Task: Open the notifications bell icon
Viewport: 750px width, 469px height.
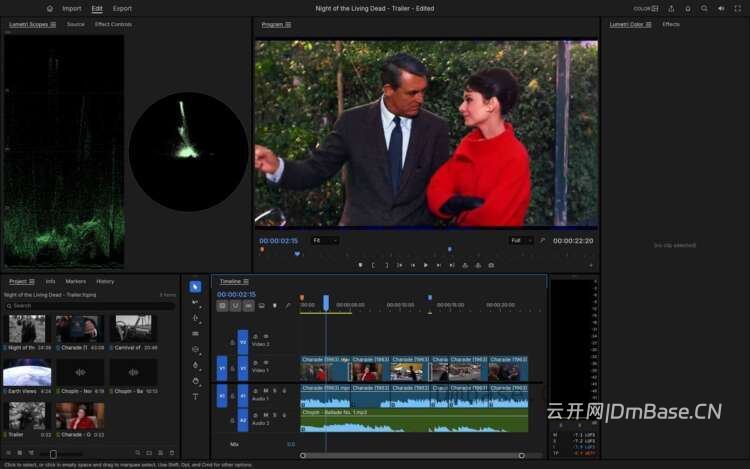Action: click(x=688, y=8)
